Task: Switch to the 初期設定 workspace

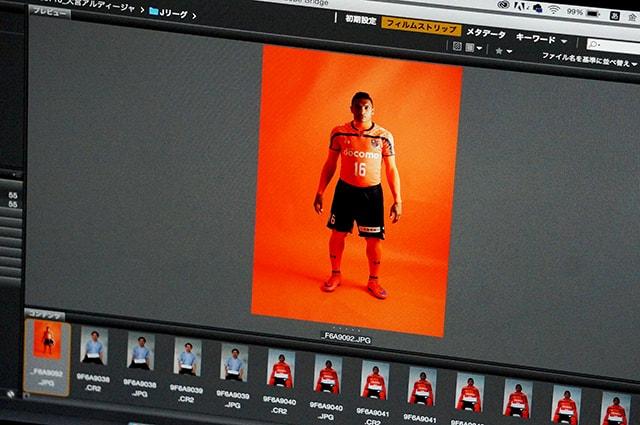Action: (x=360, y=19)
